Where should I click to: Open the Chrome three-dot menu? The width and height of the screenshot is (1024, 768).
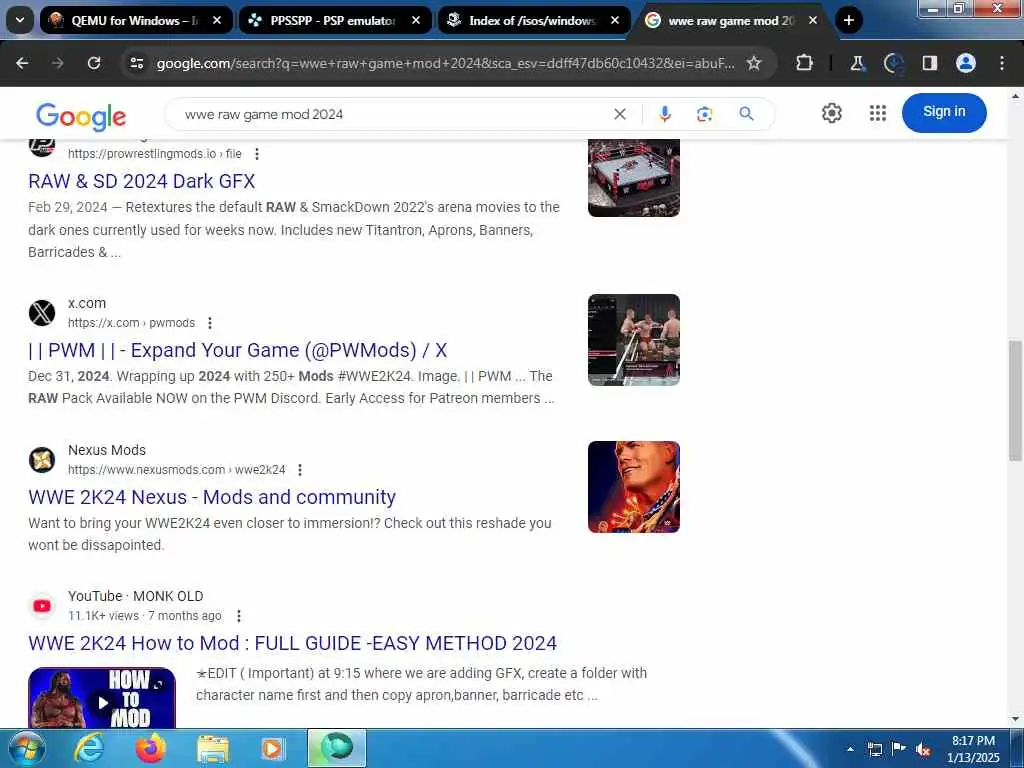1002,63
